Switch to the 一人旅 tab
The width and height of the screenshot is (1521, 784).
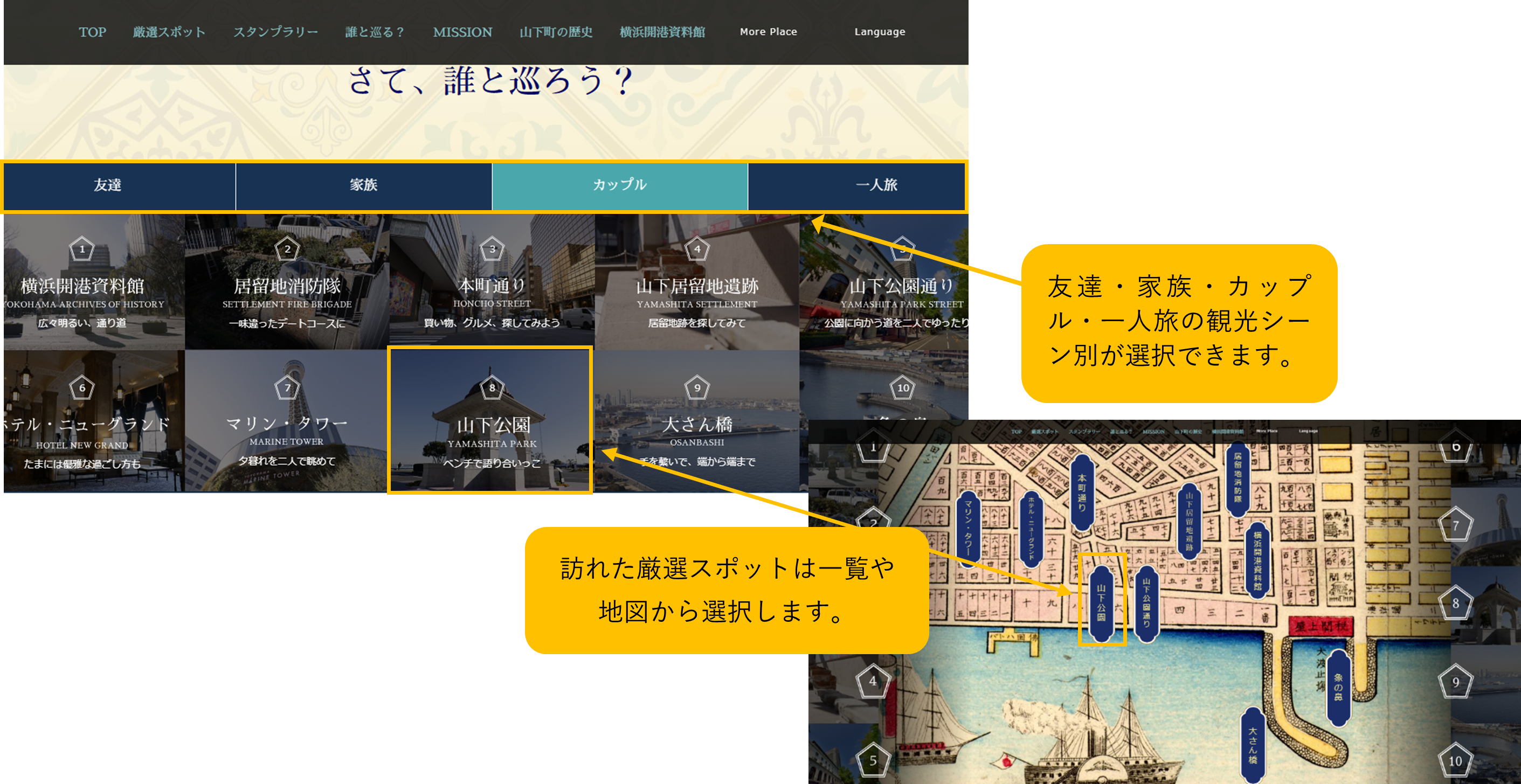click(876, 185)
